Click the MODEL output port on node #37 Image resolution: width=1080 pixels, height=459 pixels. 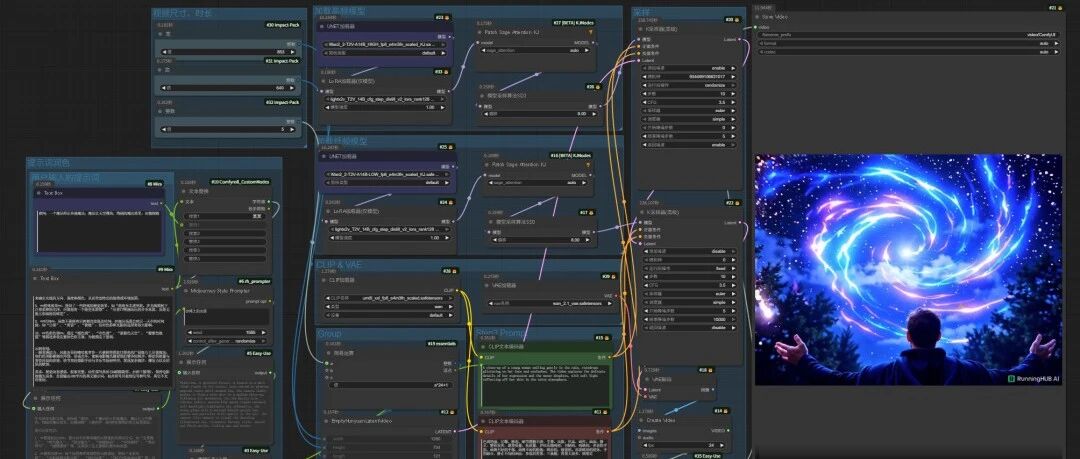pyautogui.click(x=594, y=41)
